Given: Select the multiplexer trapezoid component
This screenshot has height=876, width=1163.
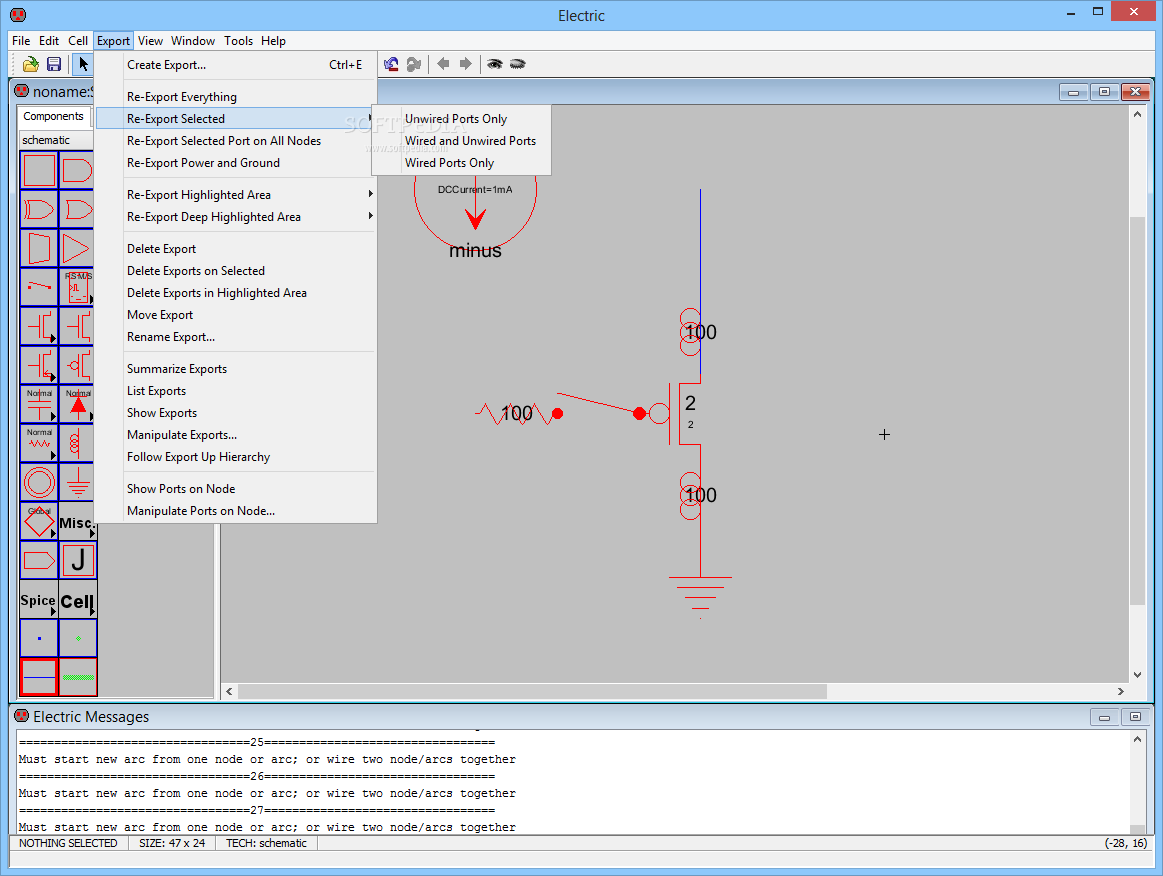Looking at the screenshot, I should click(x=39, y=248).
